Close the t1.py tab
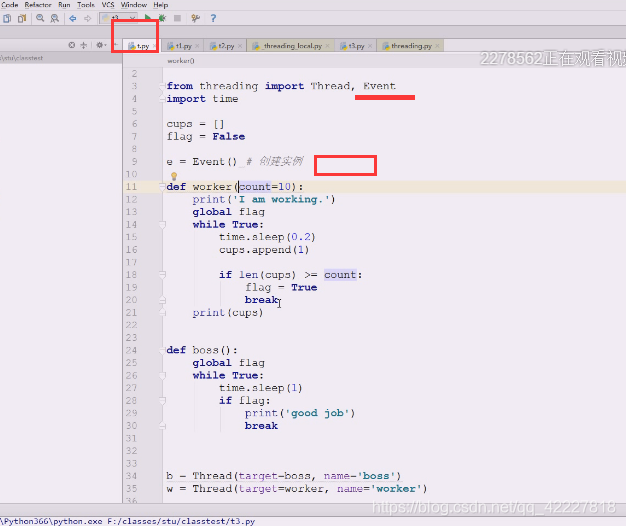The width and height of the screenshot is (626, 526). coord(197,46)
